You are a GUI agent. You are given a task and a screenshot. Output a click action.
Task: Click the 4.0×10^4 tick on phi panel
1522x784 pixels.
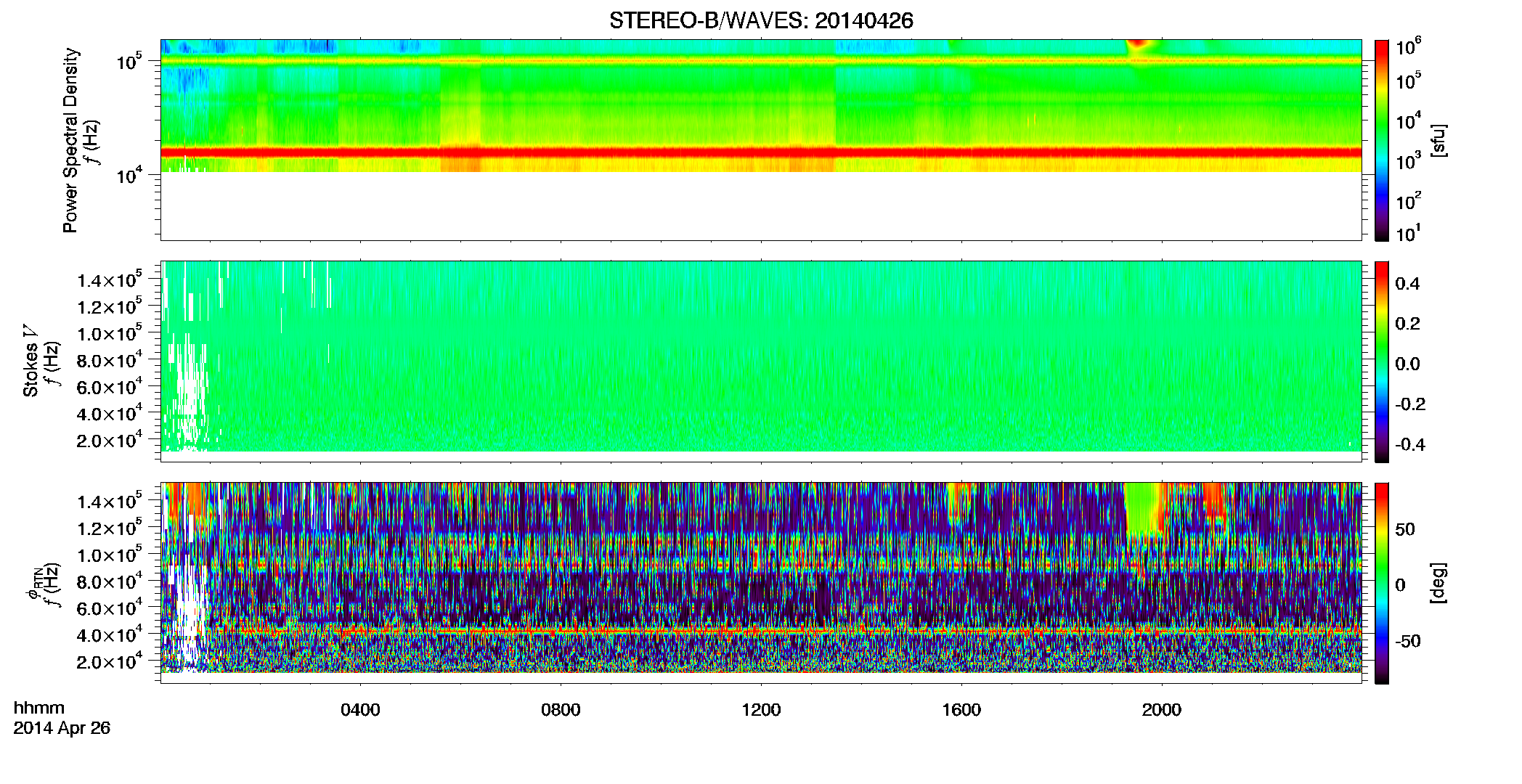point(110,635)
